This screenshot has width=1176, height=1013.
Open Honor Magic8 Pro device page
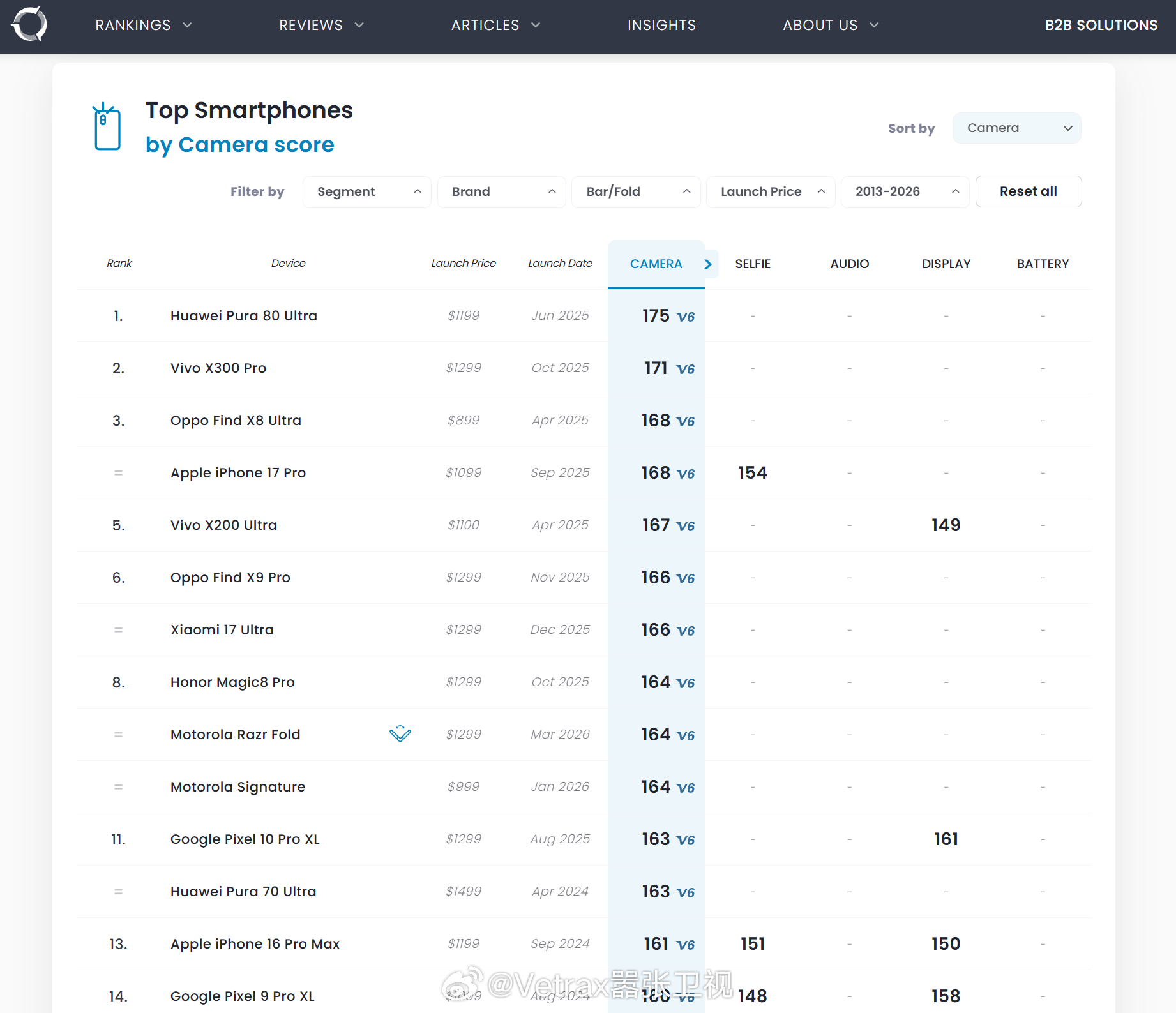click(232, 682)
